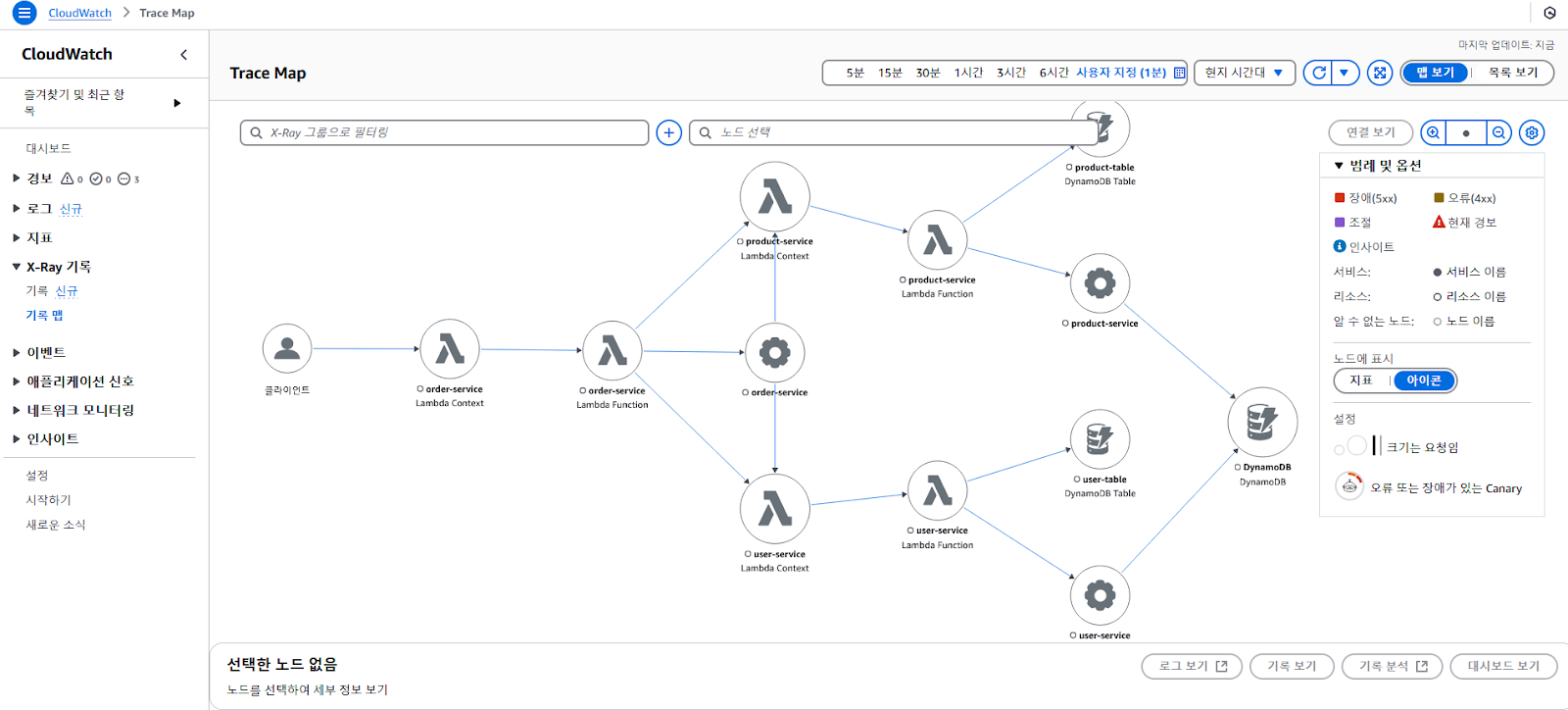
Task: Add a filter with plus icon
Action: click(x=669, y=132)
